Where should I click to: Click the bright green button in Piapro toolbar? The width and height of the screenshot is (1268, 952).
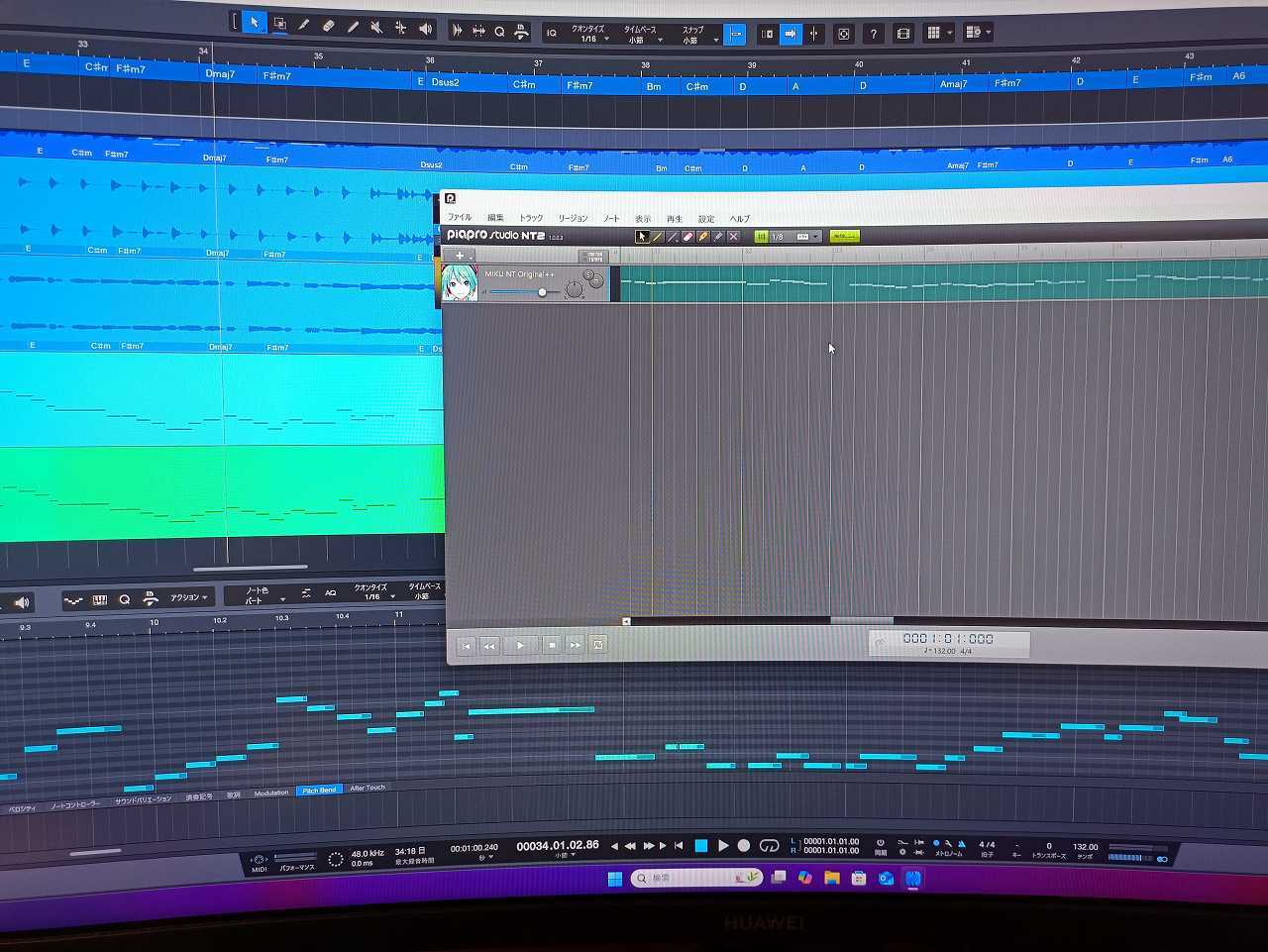point(844,237)
